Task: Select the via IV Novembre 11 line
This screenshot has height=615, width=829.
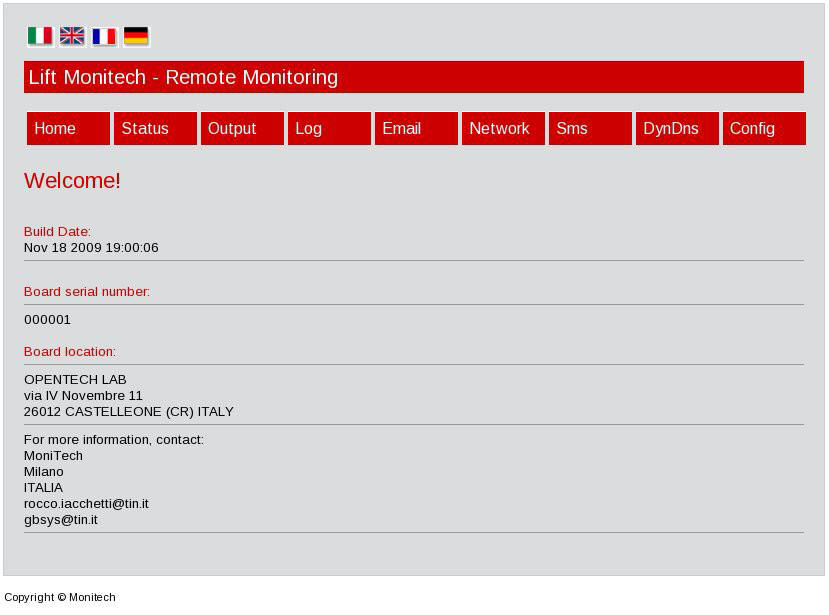Action: [83, 396]
